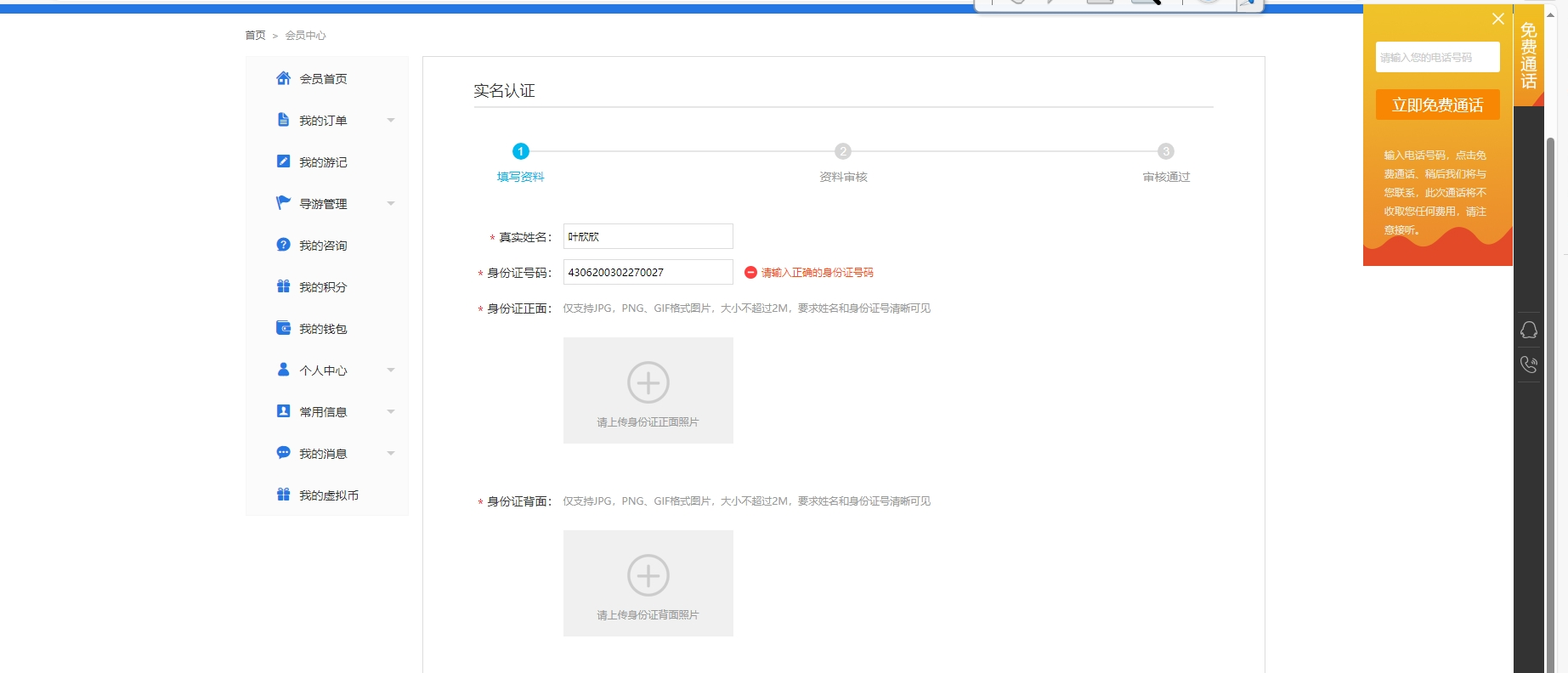The image size is (1568, 673).
Task: Click the 身份证号码 input field
Action: pos(648,272)
